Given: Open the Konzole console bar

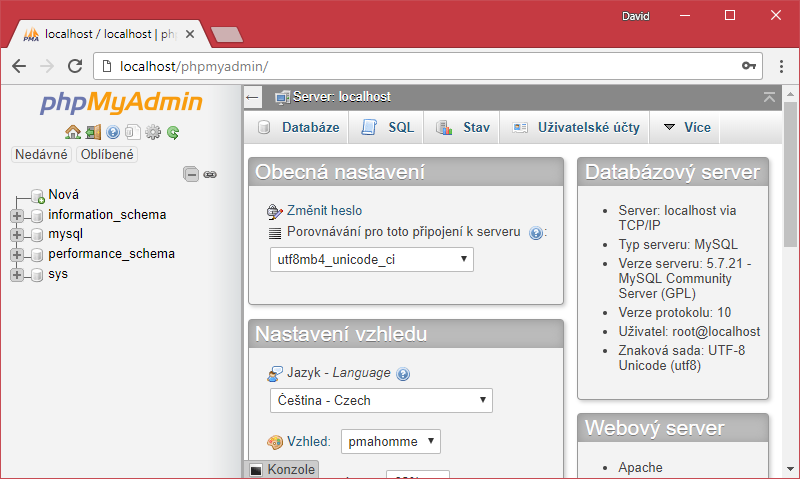Looking at the screenshot, I should click(283, 470).
